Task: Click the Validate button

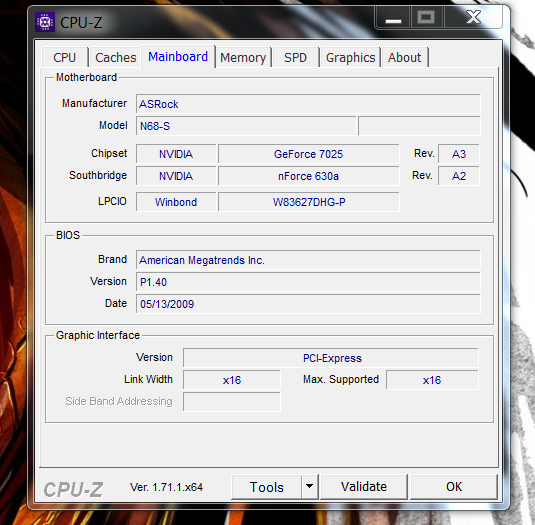Action: click(x=364, y=487)
